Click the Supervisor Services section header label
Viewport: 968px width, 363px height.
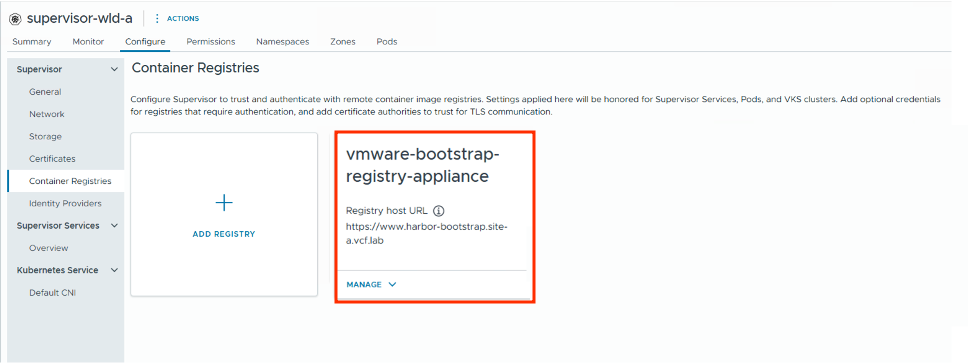pos(58,226)
